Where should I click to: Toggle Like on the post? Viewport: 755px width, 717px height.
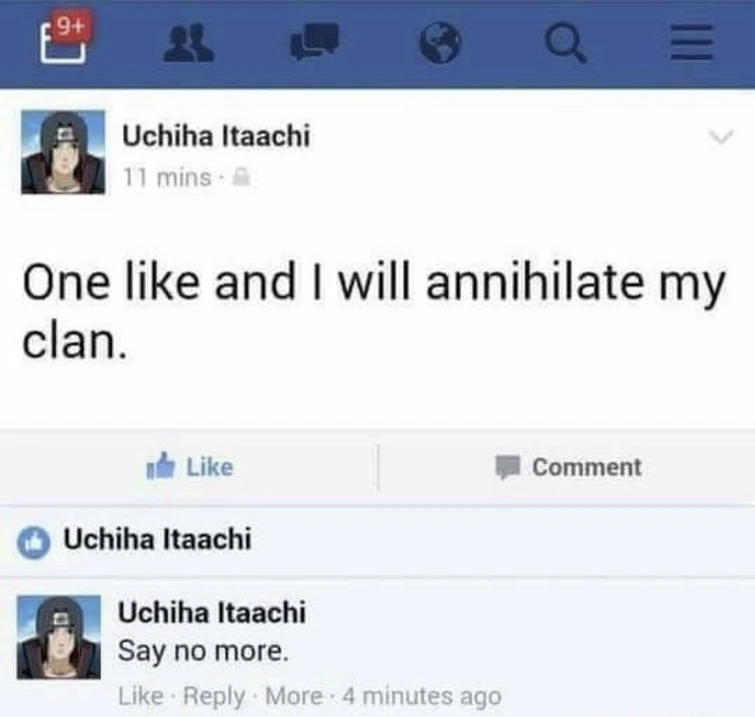pos(191,467)
